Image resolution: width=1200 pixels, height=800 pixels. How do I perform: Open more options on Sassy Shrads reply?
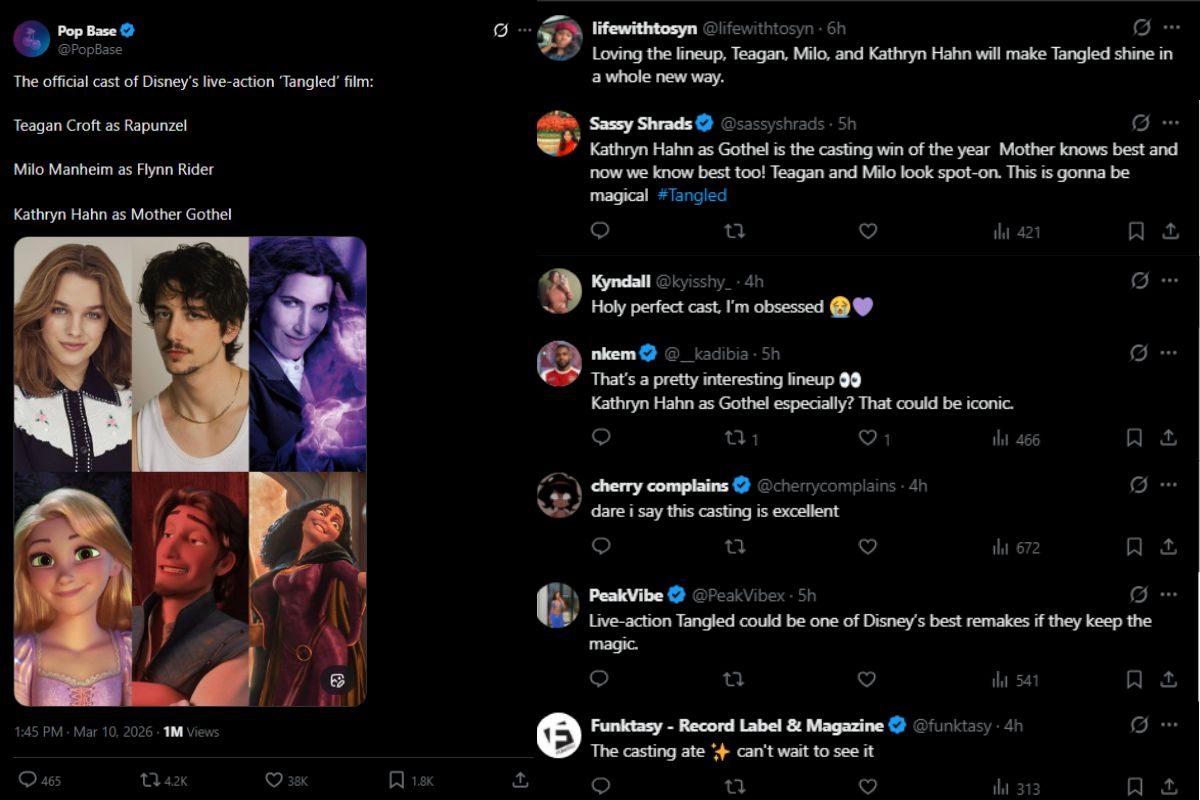1170,123
